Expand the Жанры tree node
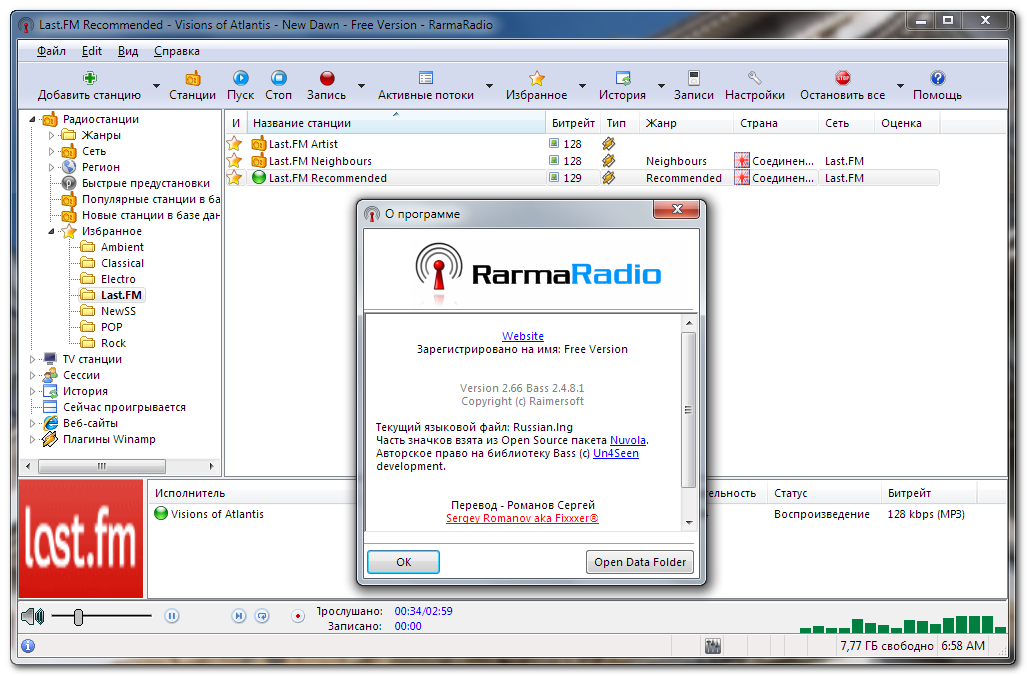 tap(51, 135)
